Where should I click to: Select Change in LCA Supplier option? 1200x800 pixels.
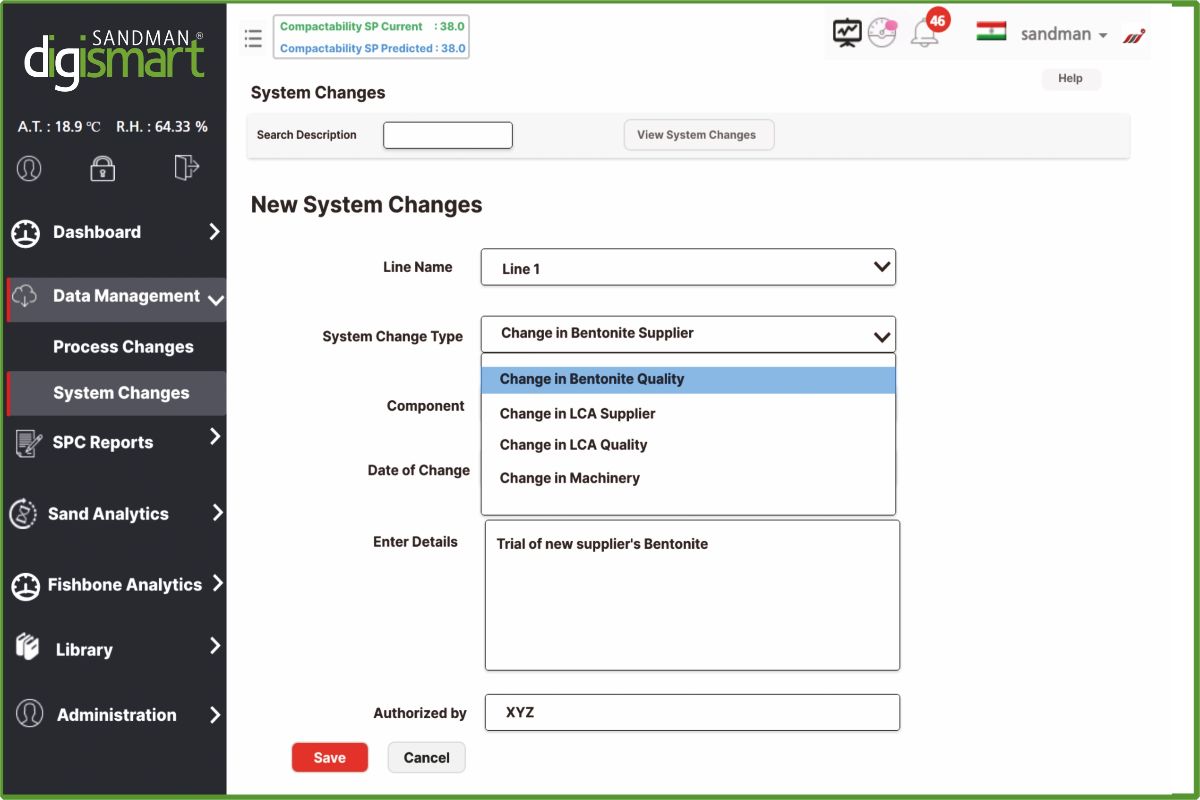point(577,413)
